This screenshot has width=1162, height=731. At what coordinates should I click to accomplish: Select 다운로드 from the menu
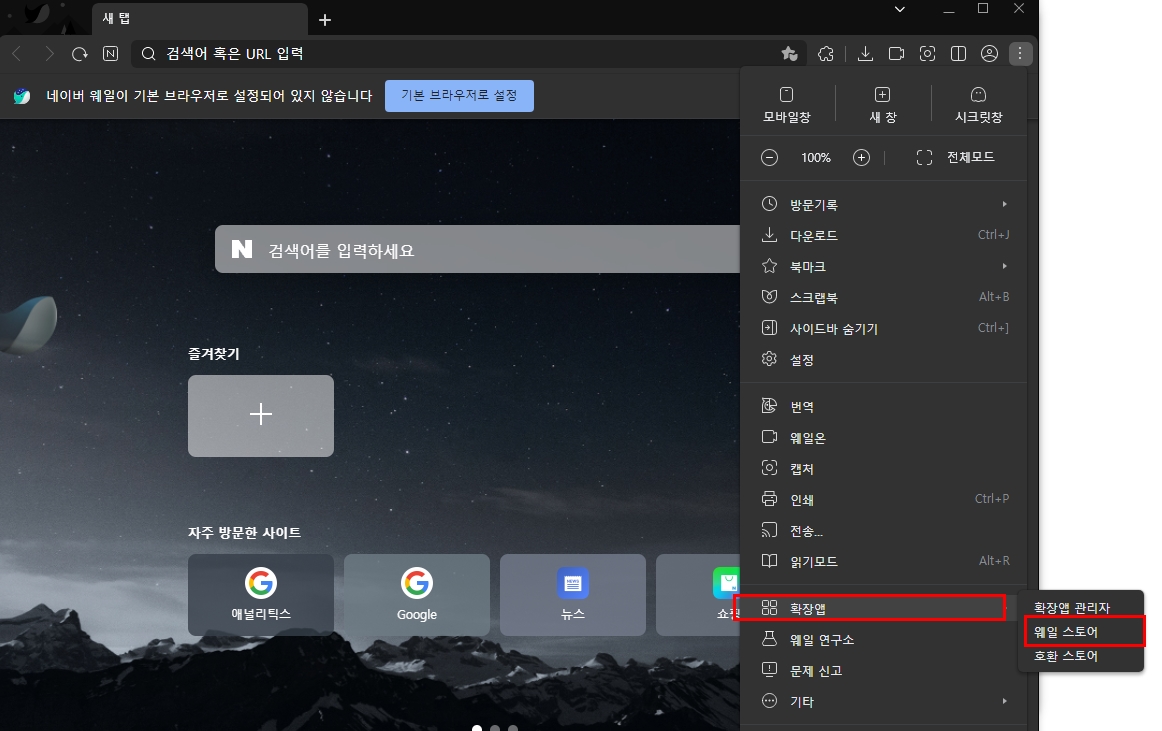883,235
